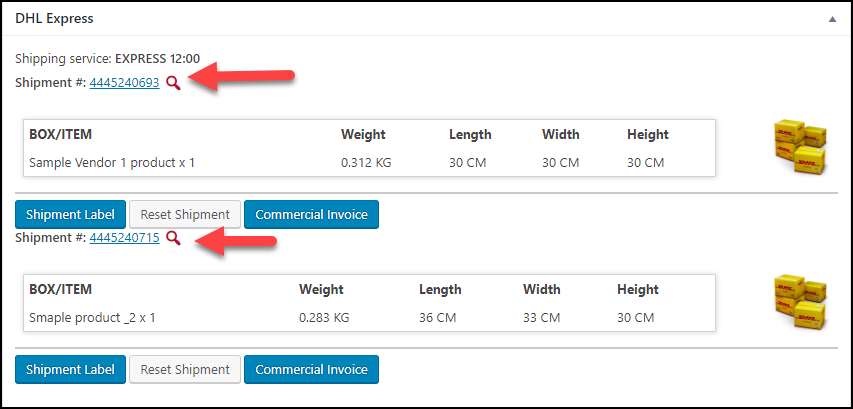Click the DHL Express panel title
Screen dimensions: 853x409
(54, 18)
